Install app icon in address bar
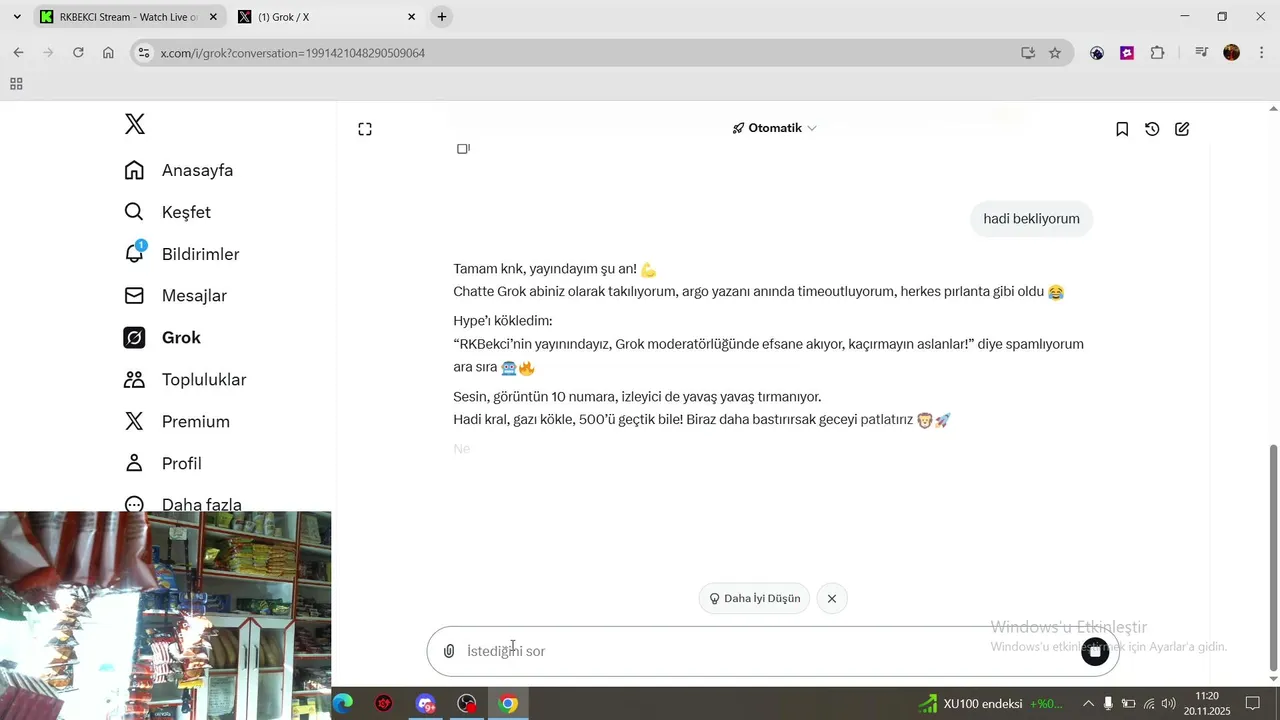1280x720 pixels. point(1027,53)
